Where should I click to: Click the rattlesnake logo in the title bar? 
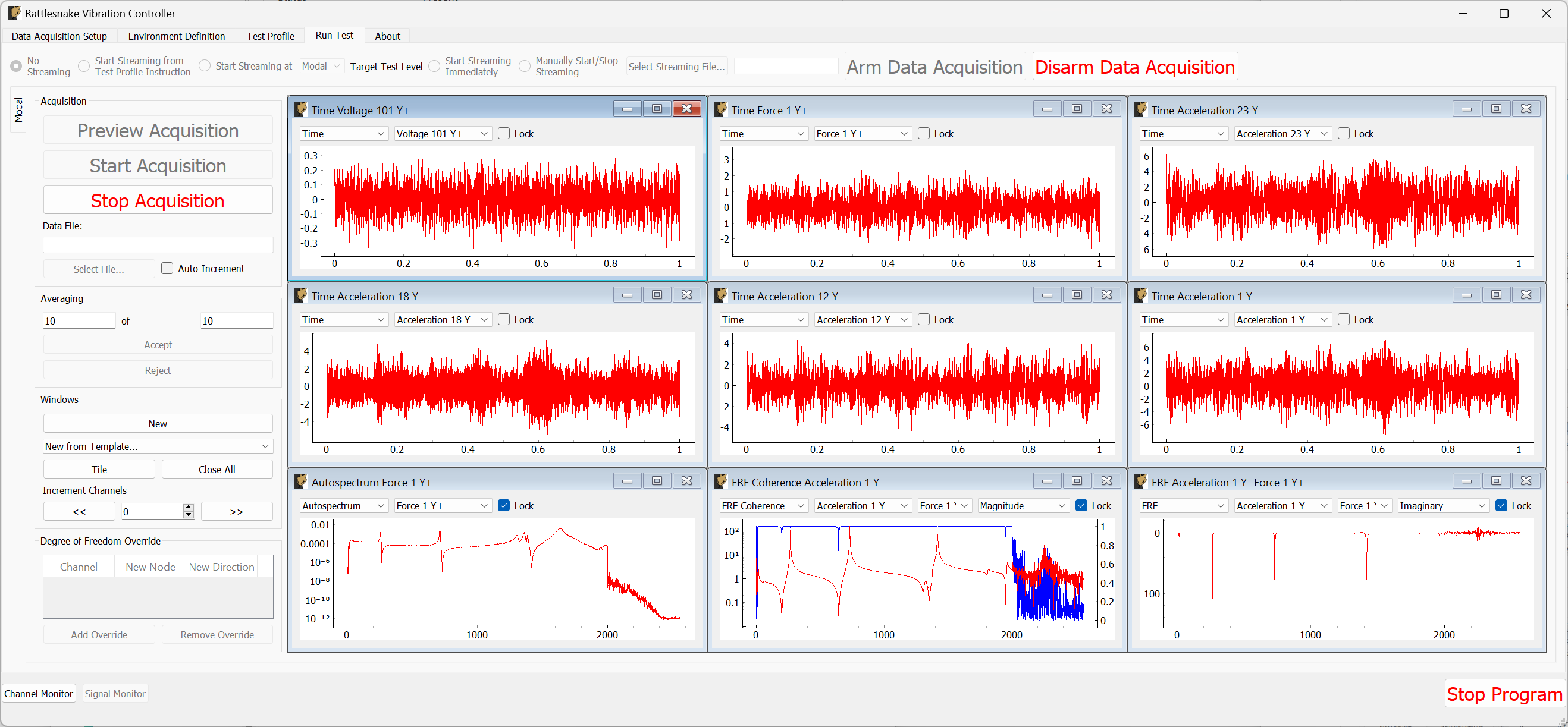(14, 12)
